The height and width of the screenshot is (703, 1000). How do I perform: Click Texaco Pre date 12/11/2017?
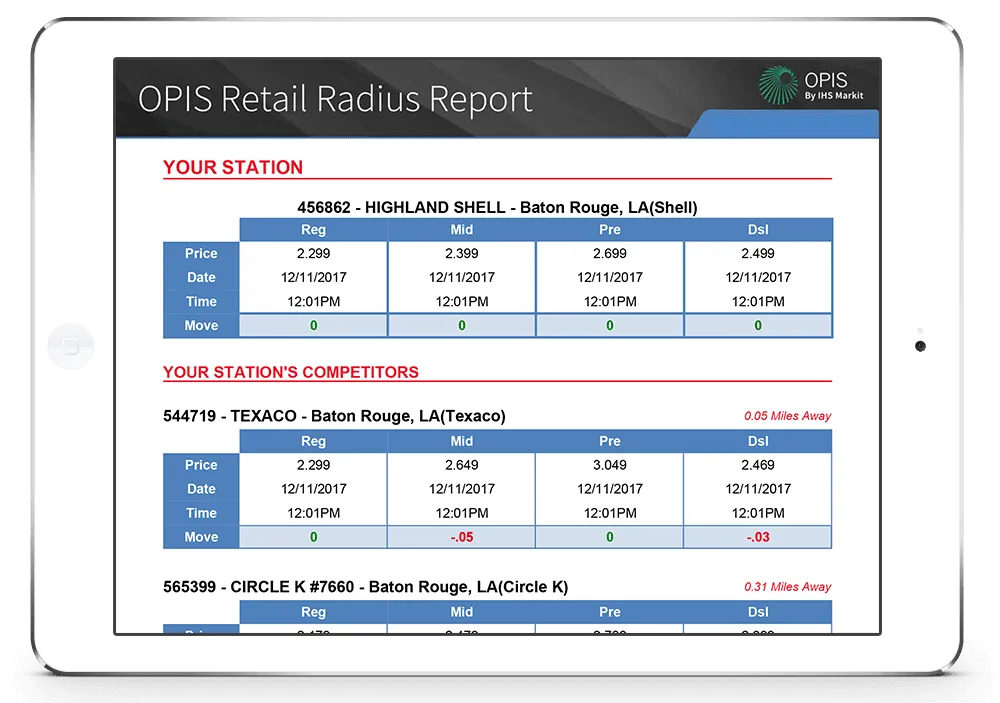pyautogui.click(x=610, y=489)
